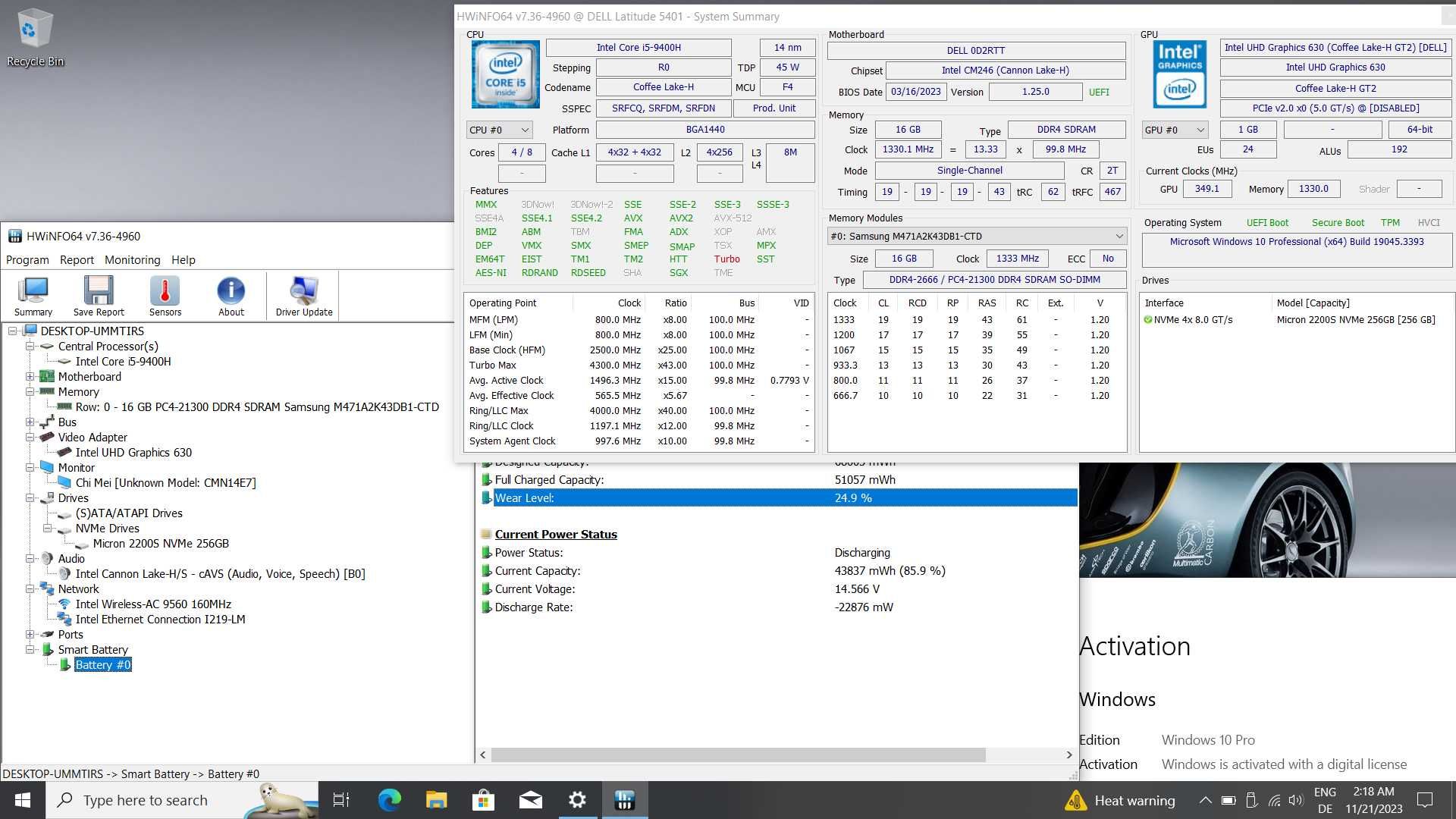This screenshot has height=819, width=1456.
Task: Select Micron 2200S NVMe 256GB tree item
Action: click(x=161, y=544)
